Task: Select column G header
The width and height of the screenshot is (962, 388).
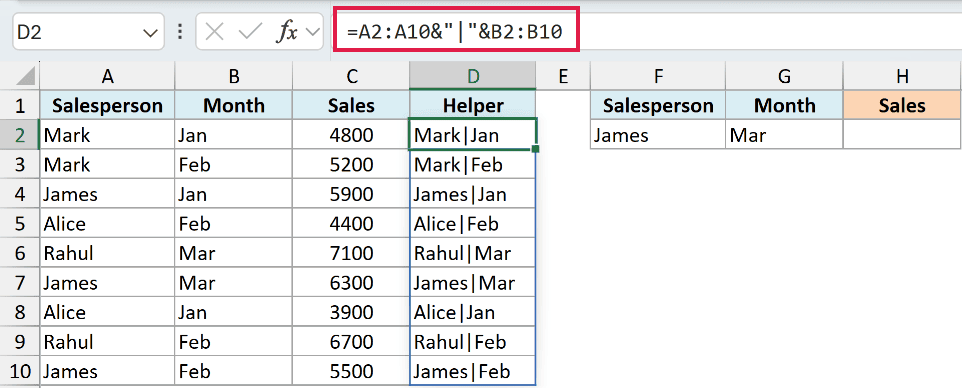Action: 784,76
